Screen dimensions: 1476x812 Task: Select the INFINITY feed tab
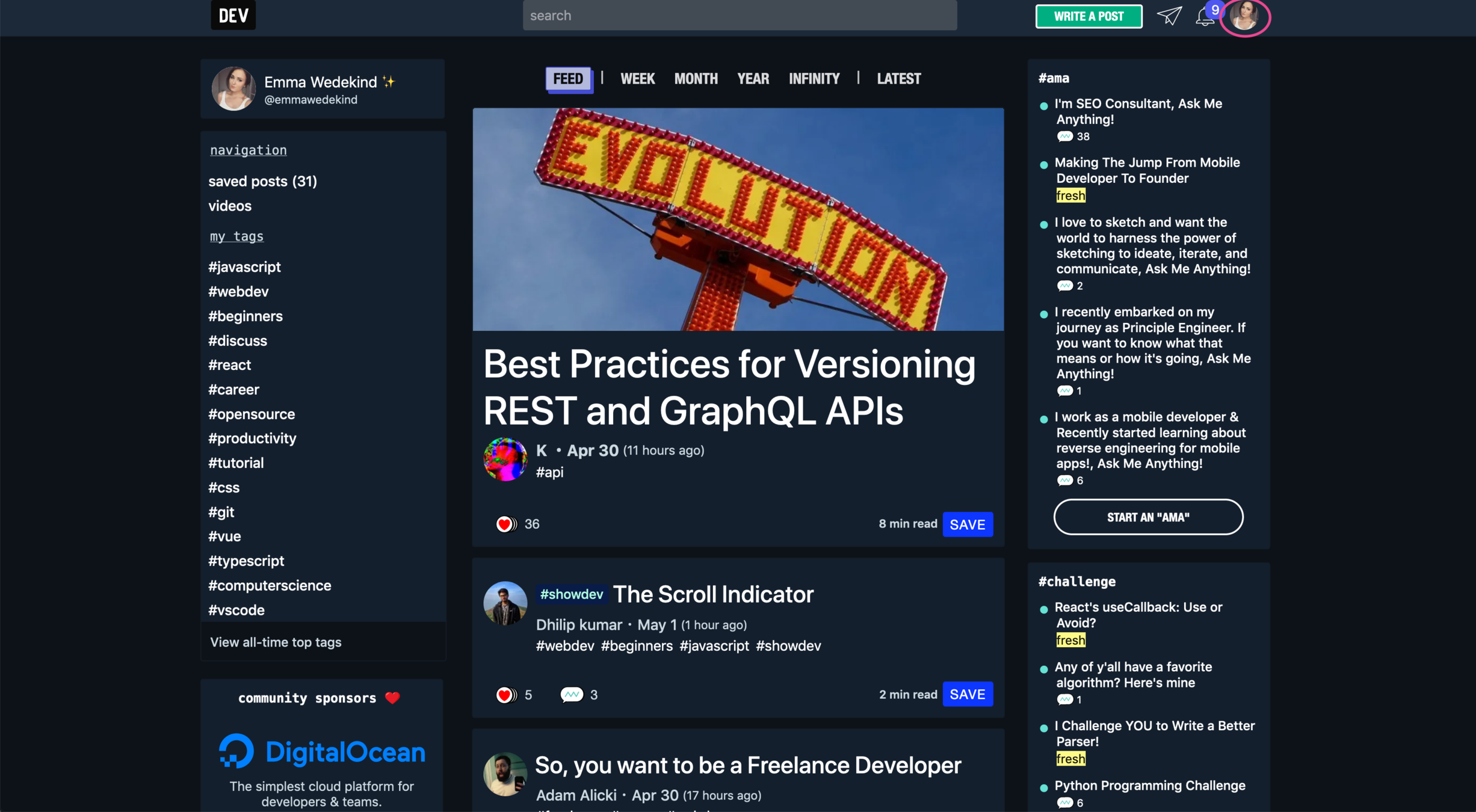[x=814, y=79]
